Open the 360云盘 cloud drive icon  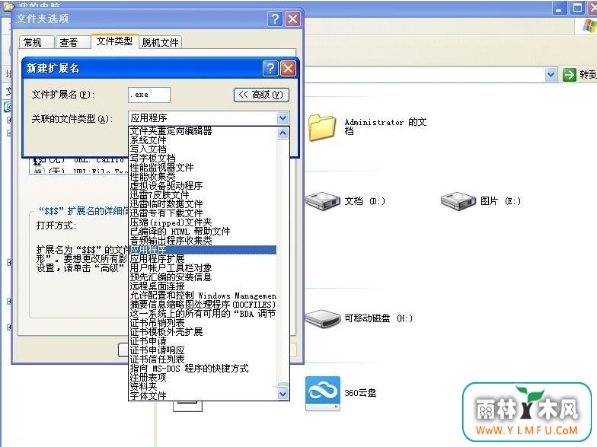click(322, 393)
